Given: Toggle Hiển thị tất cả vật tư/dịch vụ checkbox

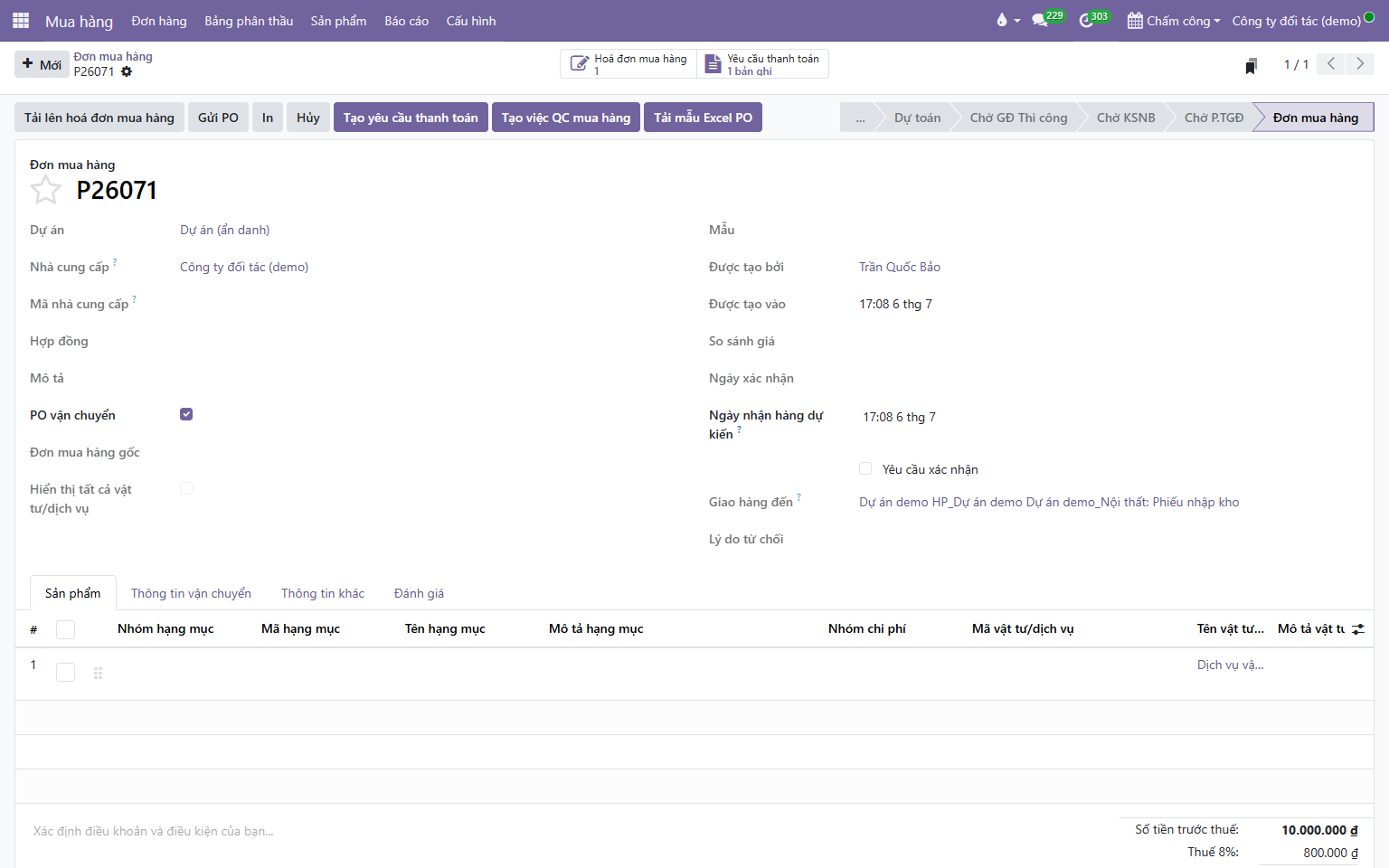Looking at the screenshot, I should 186,488.
